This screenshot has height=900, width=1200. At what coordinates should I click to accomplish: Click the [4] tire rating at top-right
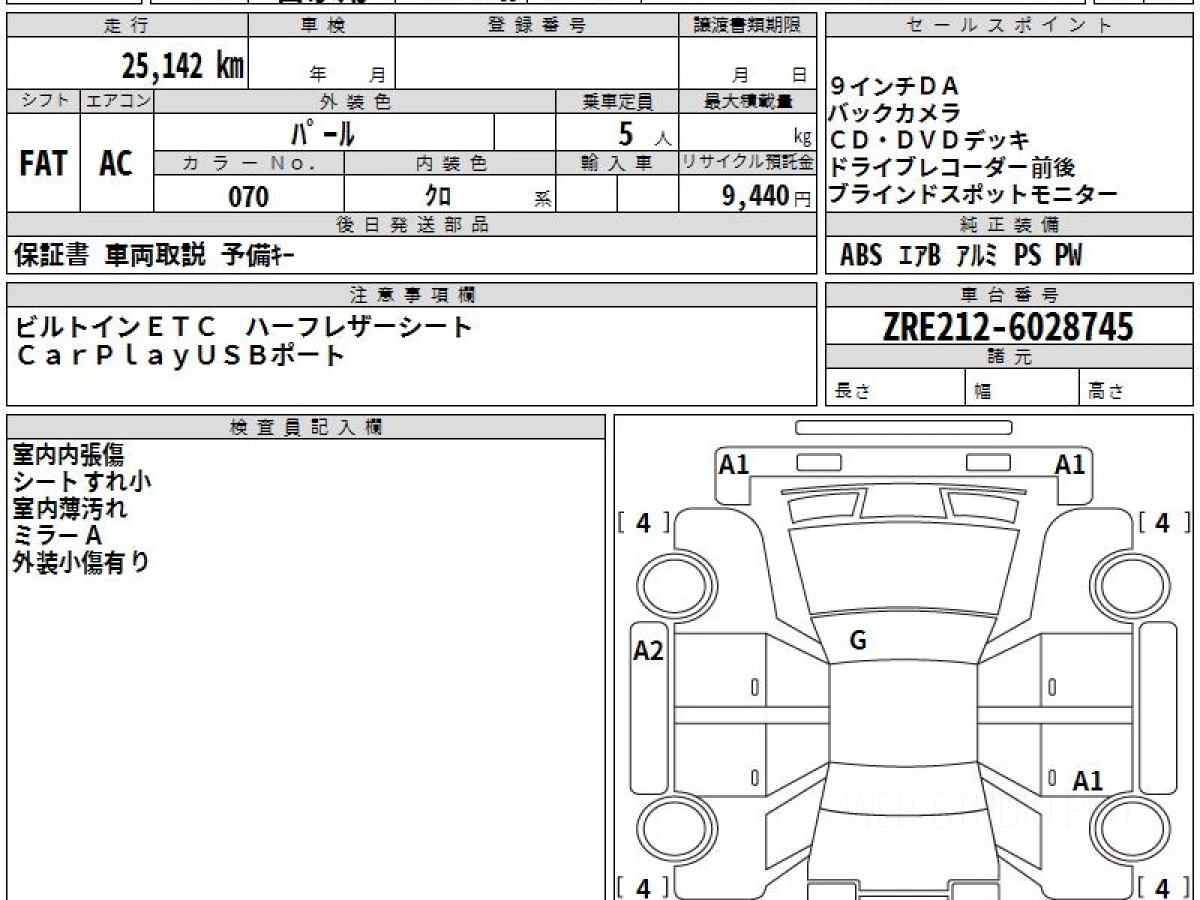click(1162, 522)
